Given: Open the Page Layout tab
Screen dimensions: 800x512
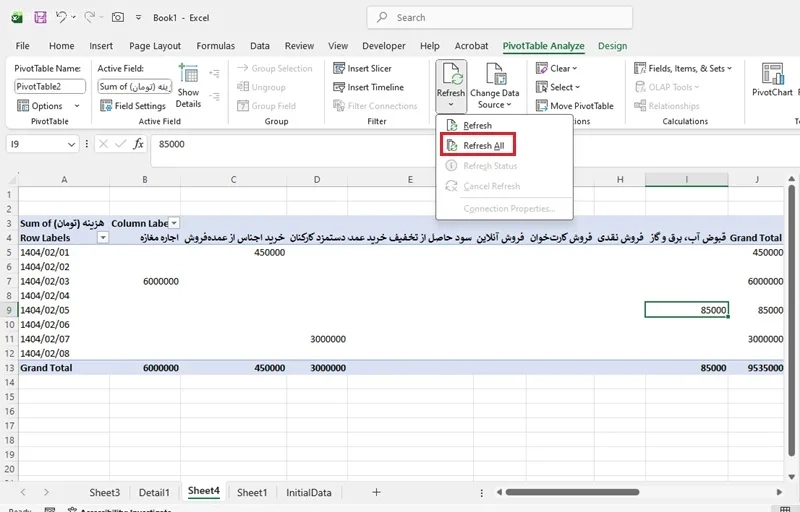Looking at the screenshot, I should click(x=155, y=46).
